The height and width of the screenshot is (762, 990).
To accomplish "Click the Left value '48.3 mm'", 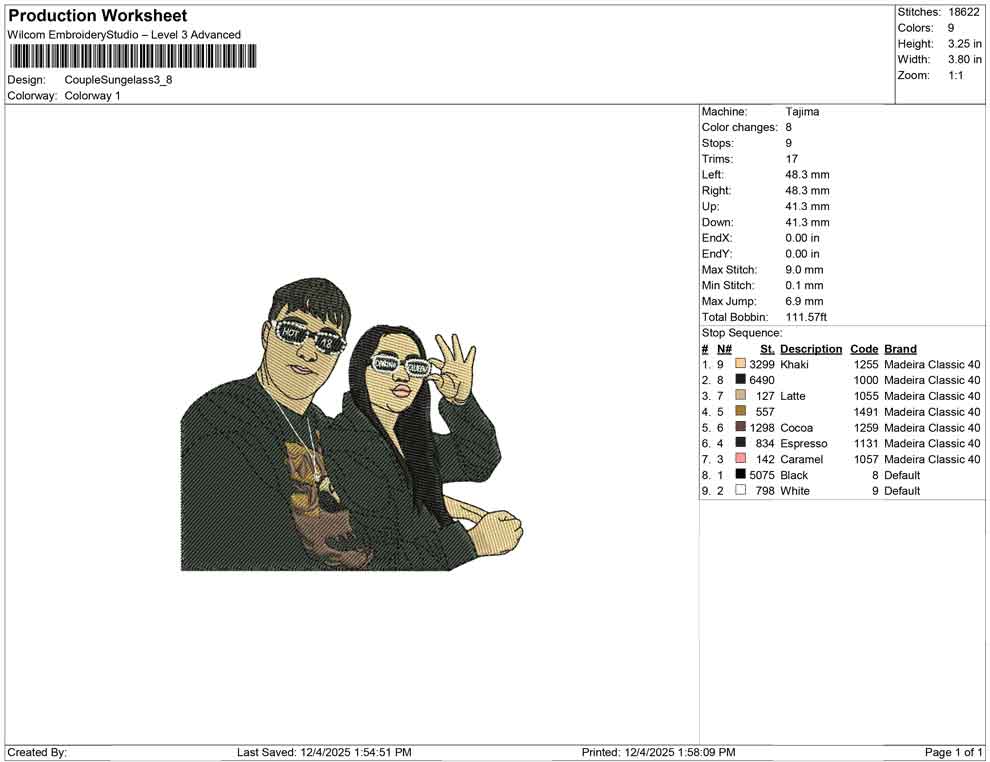I will point(808,175).
